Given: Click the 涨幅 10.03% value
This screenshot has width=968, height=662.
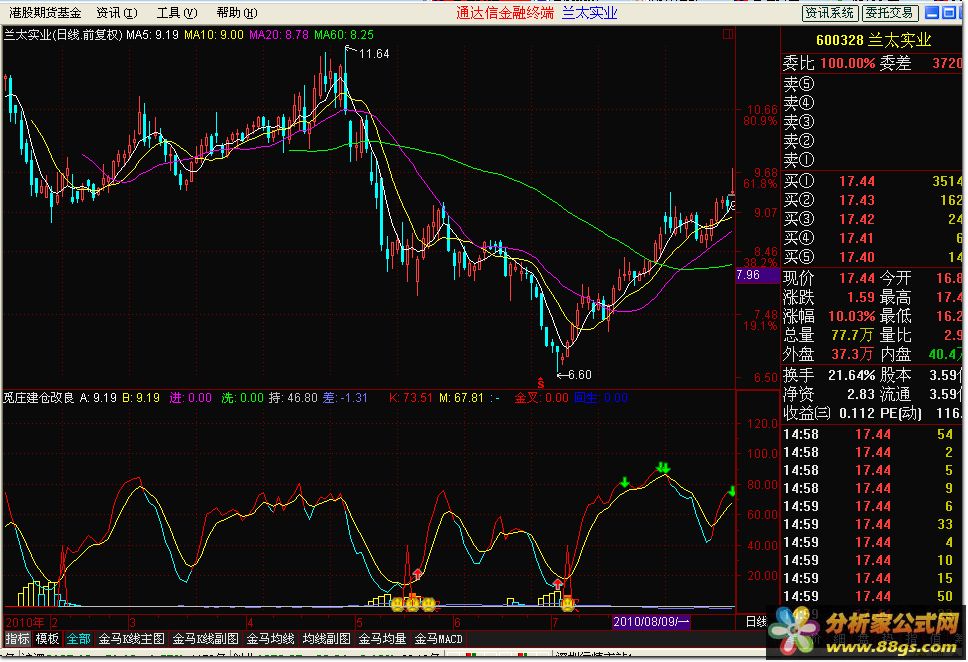Looking at the screenshot, I should (851, 317).
